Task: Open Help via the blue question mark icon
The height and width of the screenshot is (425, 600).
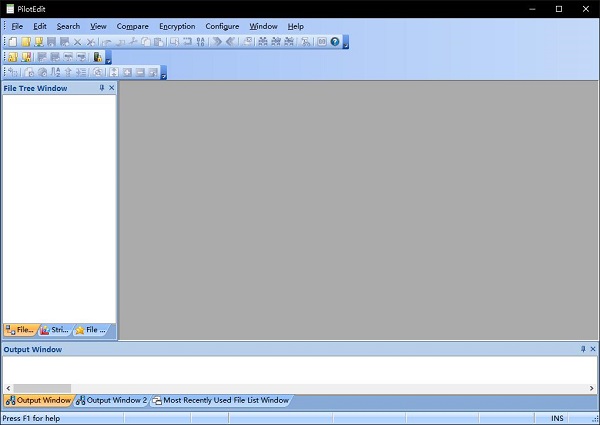Action: click(x=335, y=42)
